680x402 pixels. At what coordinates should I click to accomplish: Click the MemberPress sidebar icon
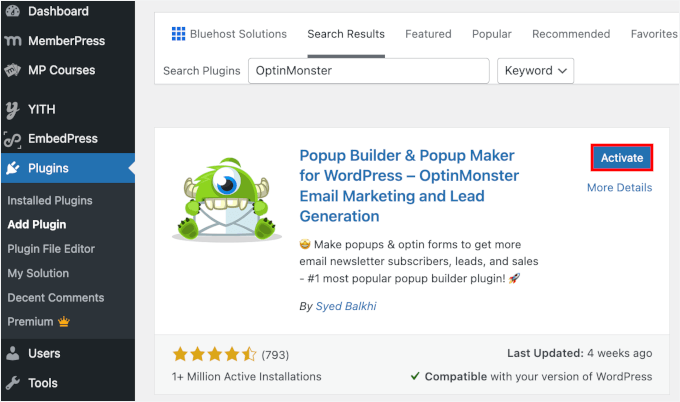tap(13, 42)
